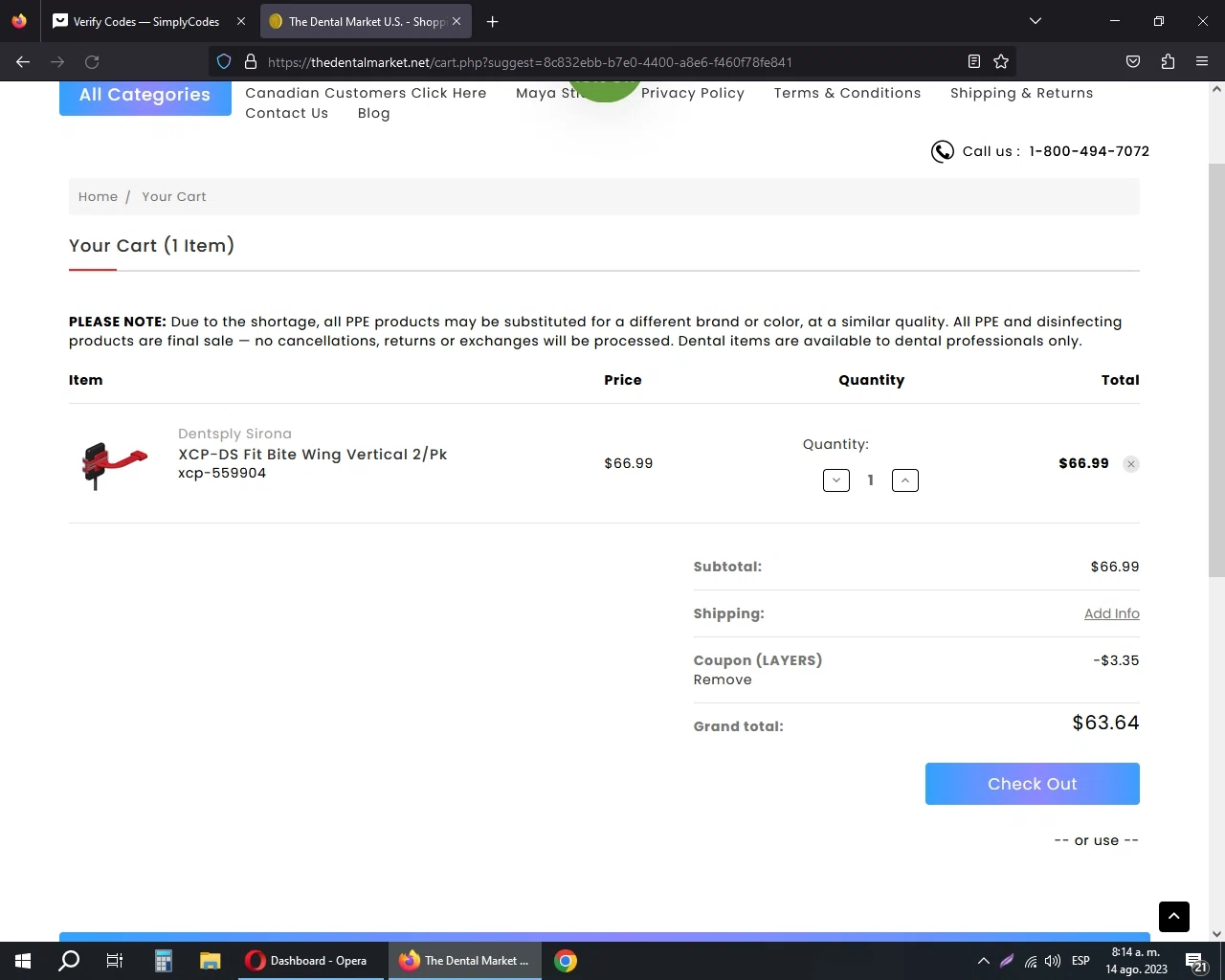The height and width of the screenshot is (980, 1225).
Task: Open Terms & Conditions page
Action: pyautogui.click(x=848, y=93)
